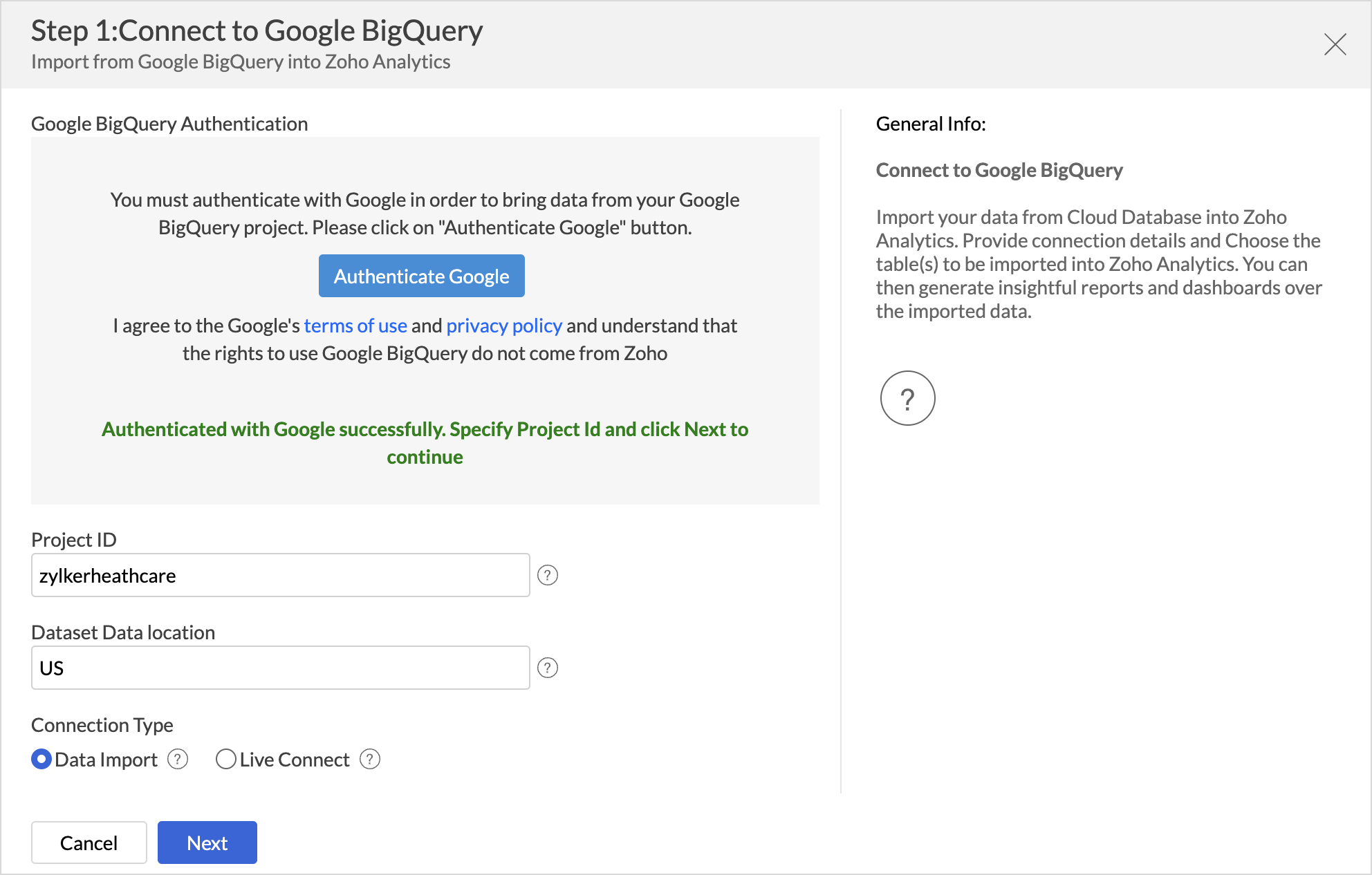Open help icon next to Live Connect
This screenshot has height=875, width=1372.
[x=370, y=760]
